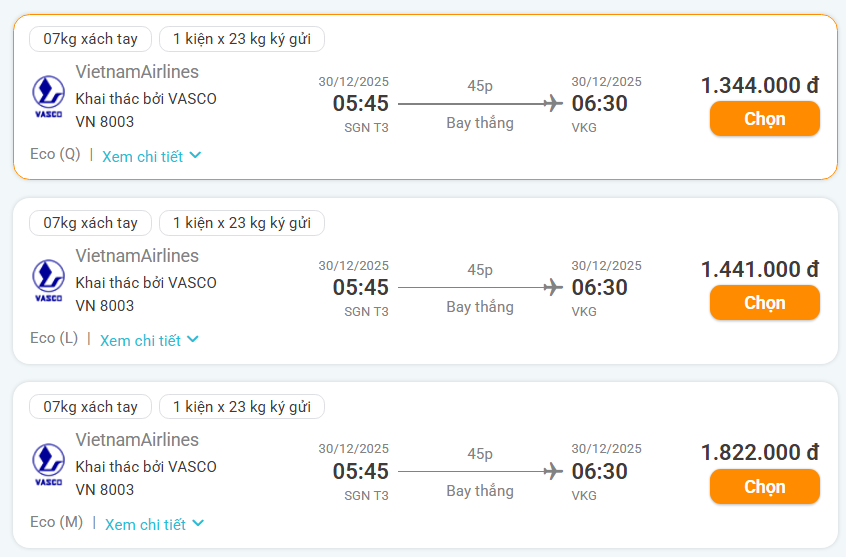846x557 pixels.
Task: Click VASCO logo on the 1.441.000 đ flight
Action: (48, 281)
